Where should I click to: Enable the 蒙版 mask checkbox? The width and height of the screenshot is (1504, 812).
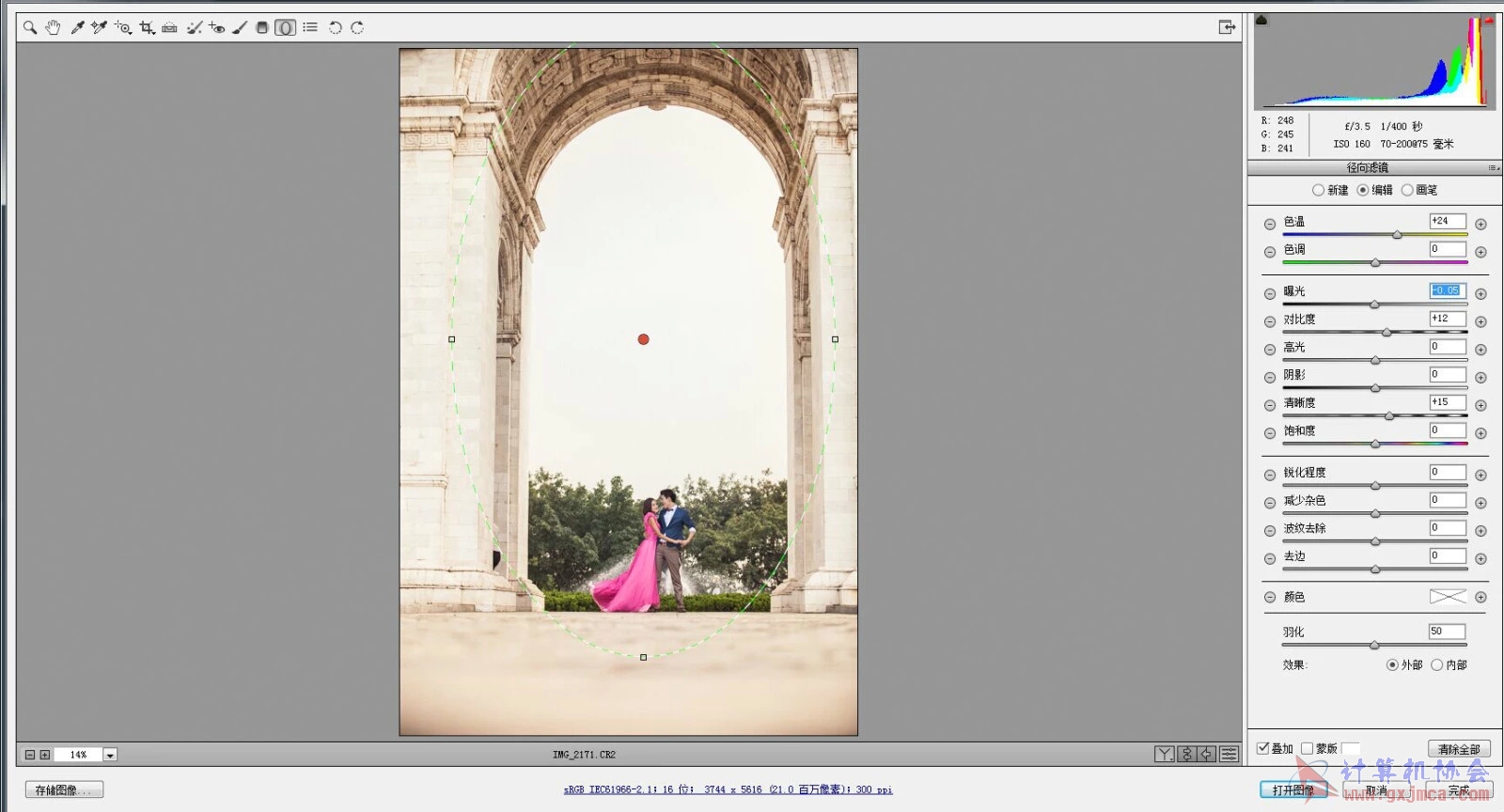point(1307,748)
